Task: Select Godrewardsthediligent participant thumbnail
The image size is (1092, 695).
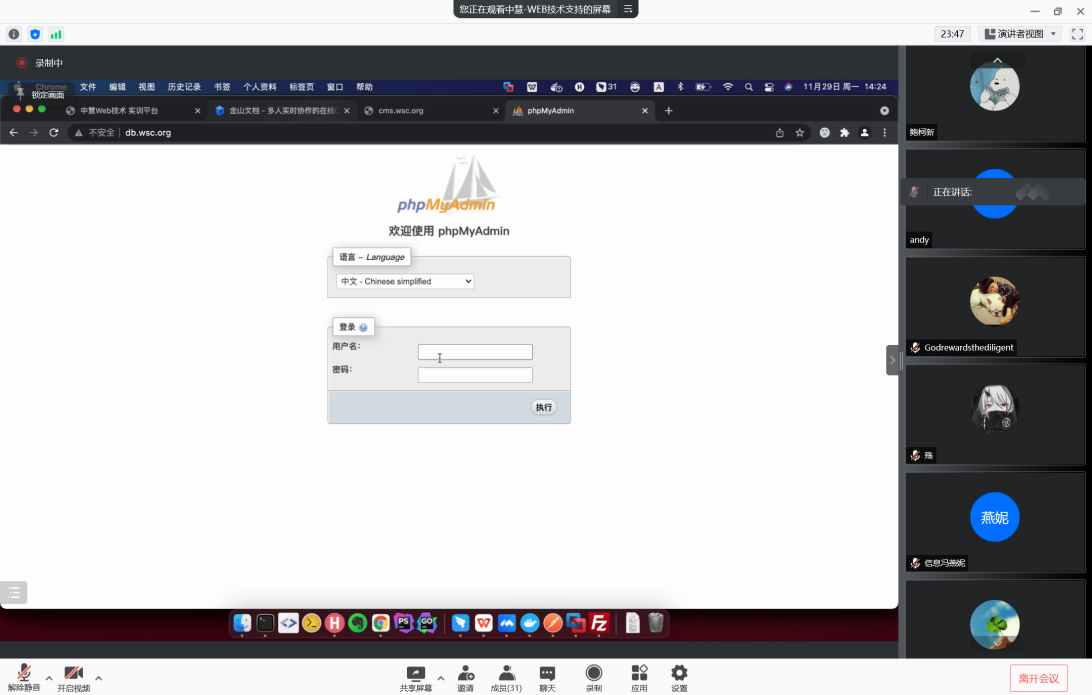Action: [x=995, y=307]
